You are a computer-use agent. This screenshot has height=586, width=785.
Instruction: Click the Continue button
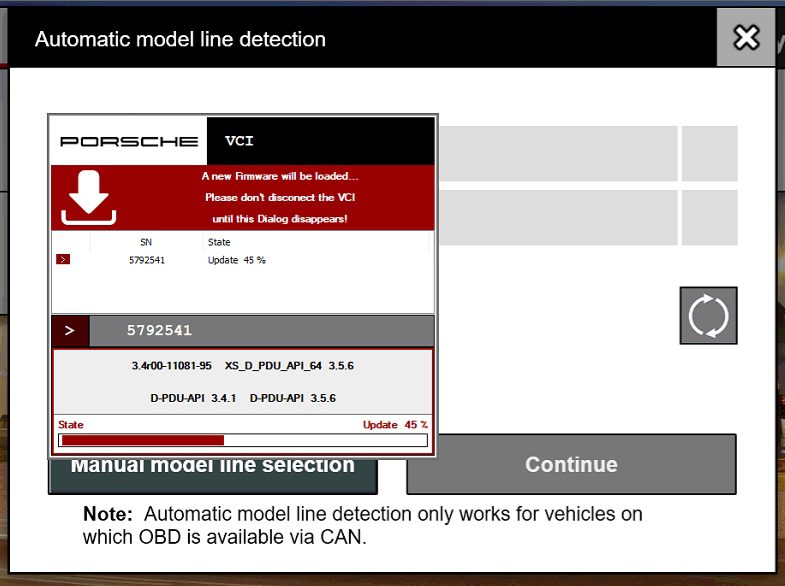571,464
